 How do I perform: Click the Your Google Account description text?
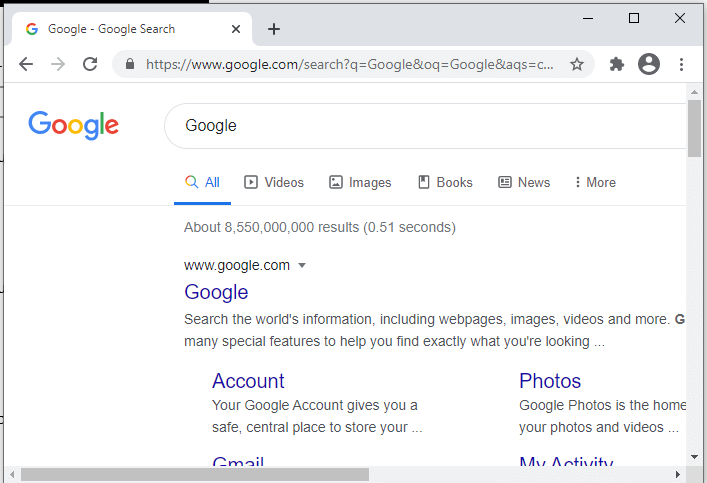pos(317,416)
